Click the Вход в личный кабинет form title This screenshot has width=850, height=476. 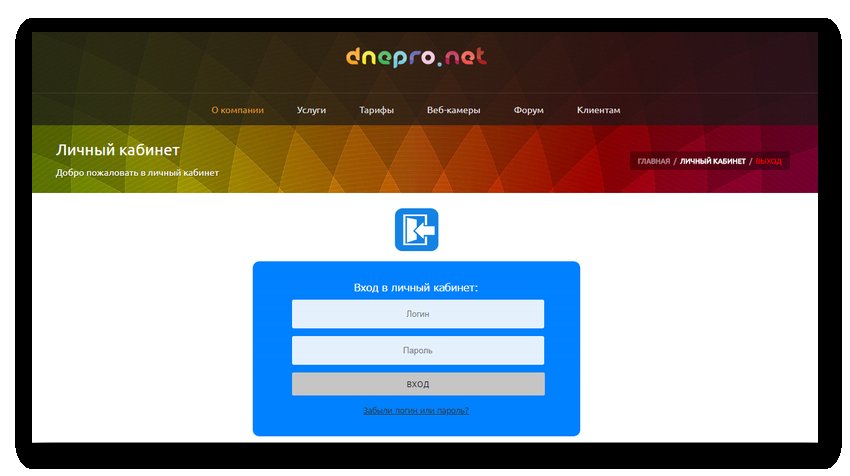[416, 288]
